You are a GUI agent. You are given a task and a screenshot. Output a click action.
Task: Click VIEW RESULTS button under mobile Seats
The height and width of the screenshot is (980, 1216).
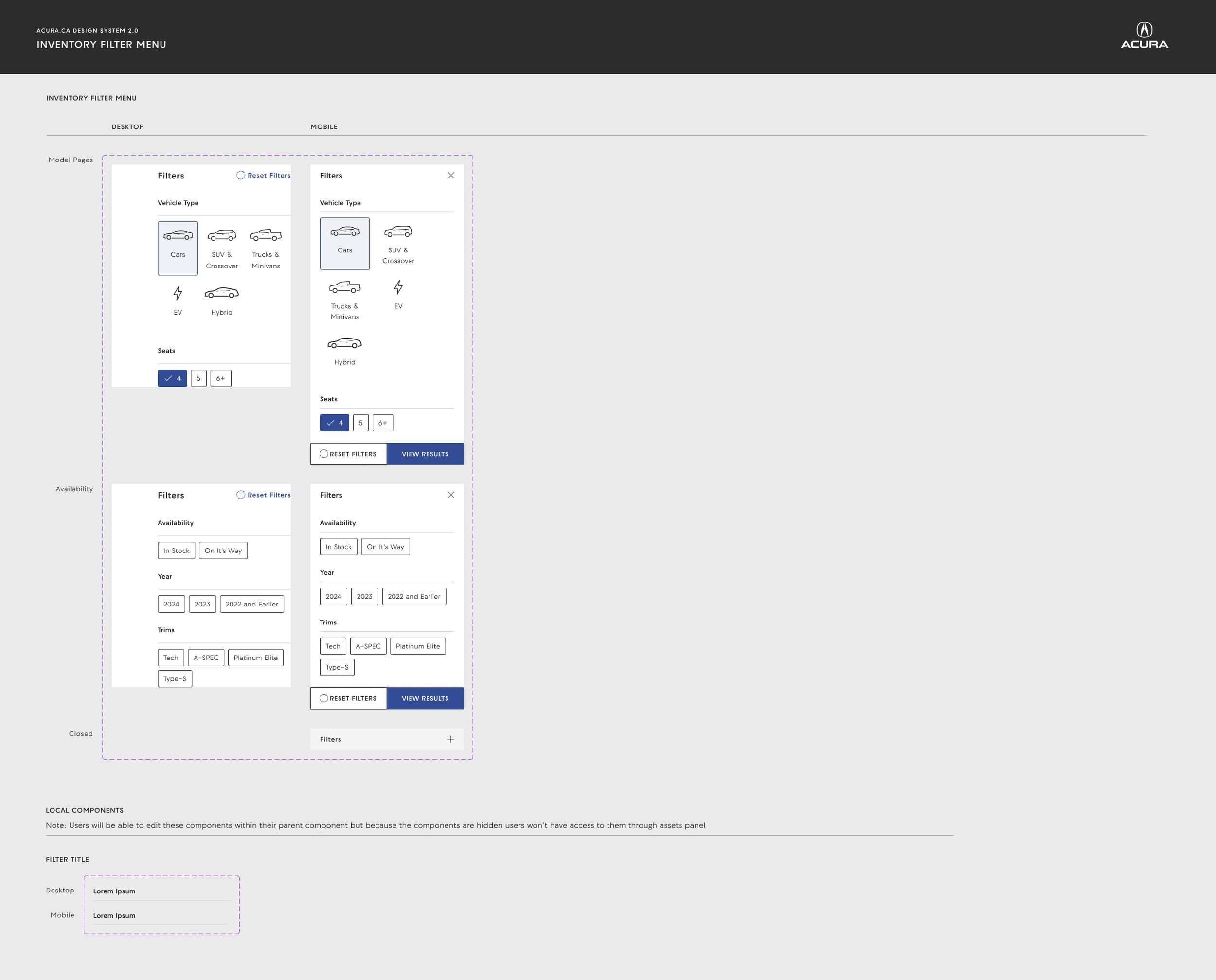[425, 454]
